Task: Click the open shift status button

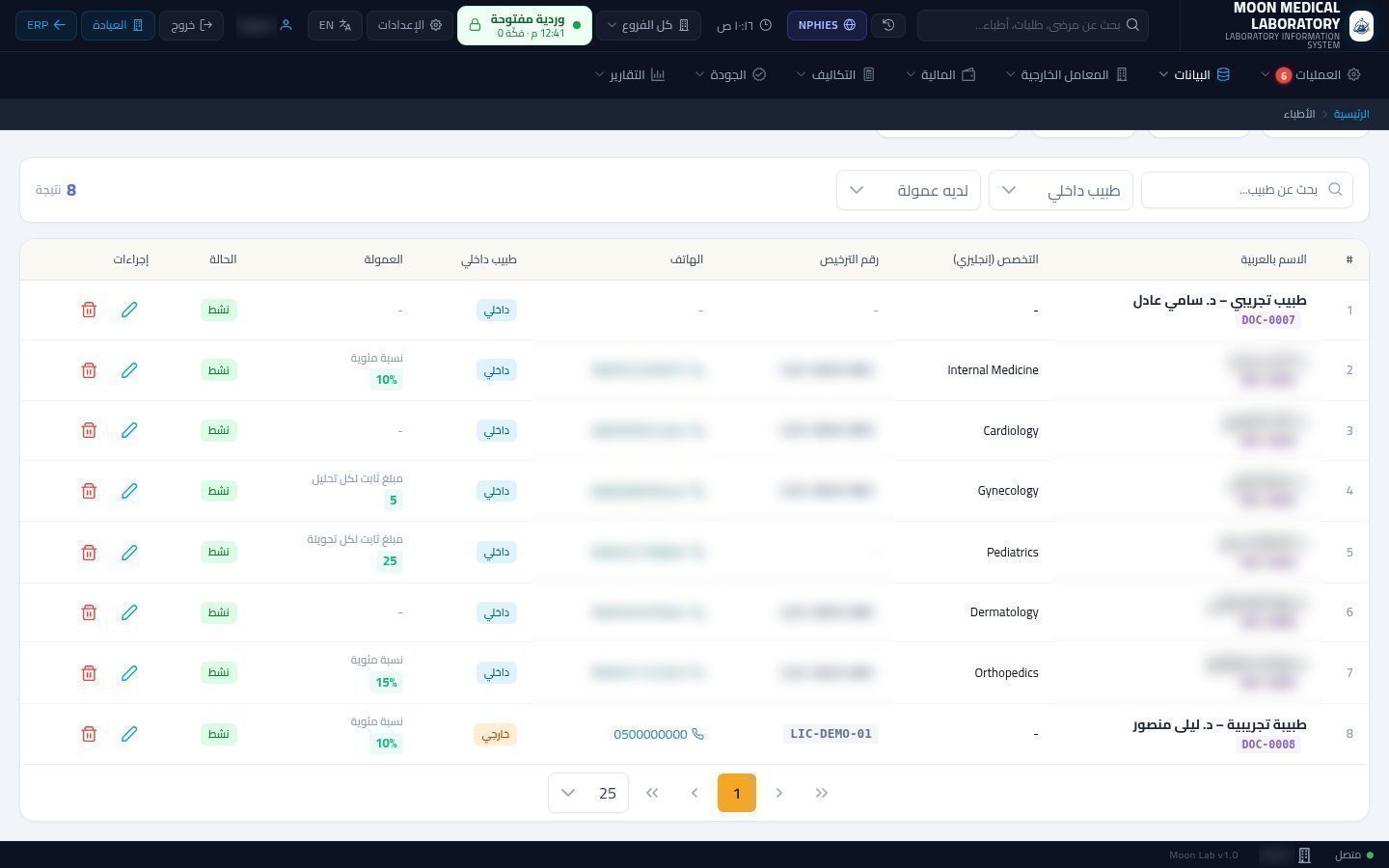Action: coord(524,25)
